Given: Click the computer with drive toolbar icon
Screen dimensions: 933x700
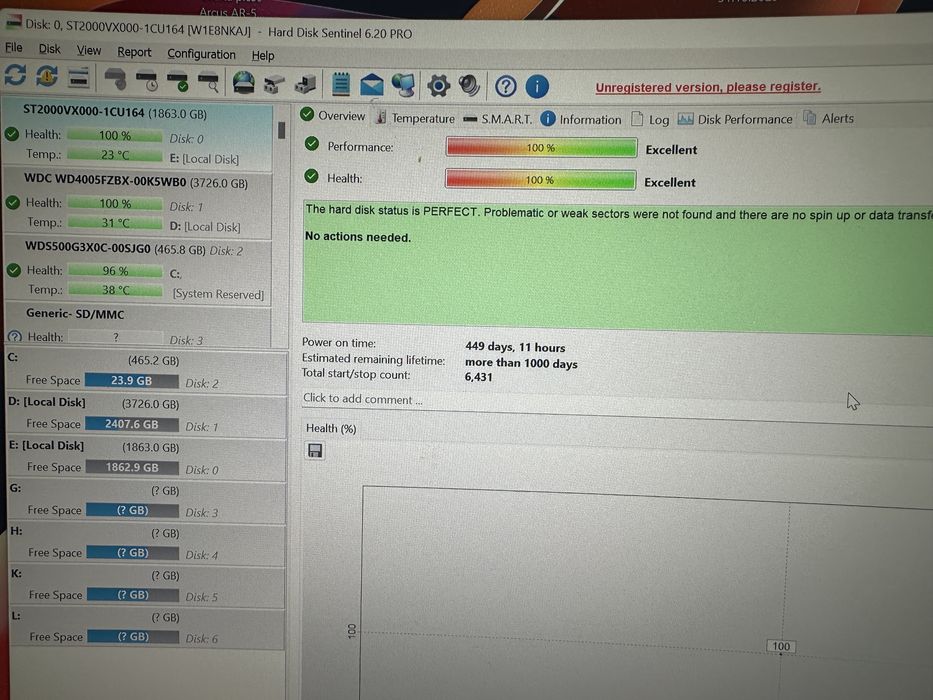Looking at the screenshot, I should tap(305, 84).
